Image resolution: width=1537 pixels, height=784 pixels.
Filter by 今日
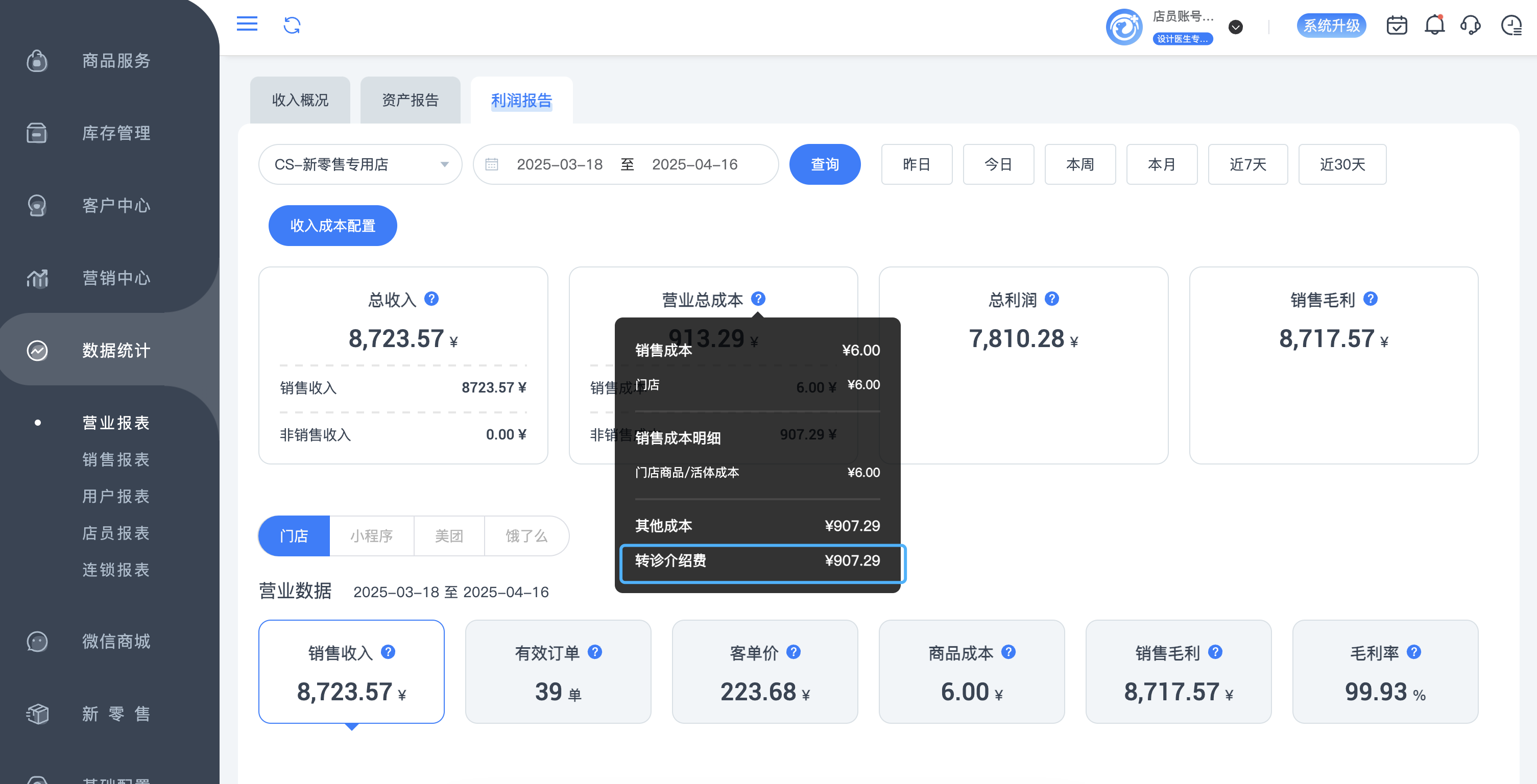pyautogui.click(x=999, y=164)
